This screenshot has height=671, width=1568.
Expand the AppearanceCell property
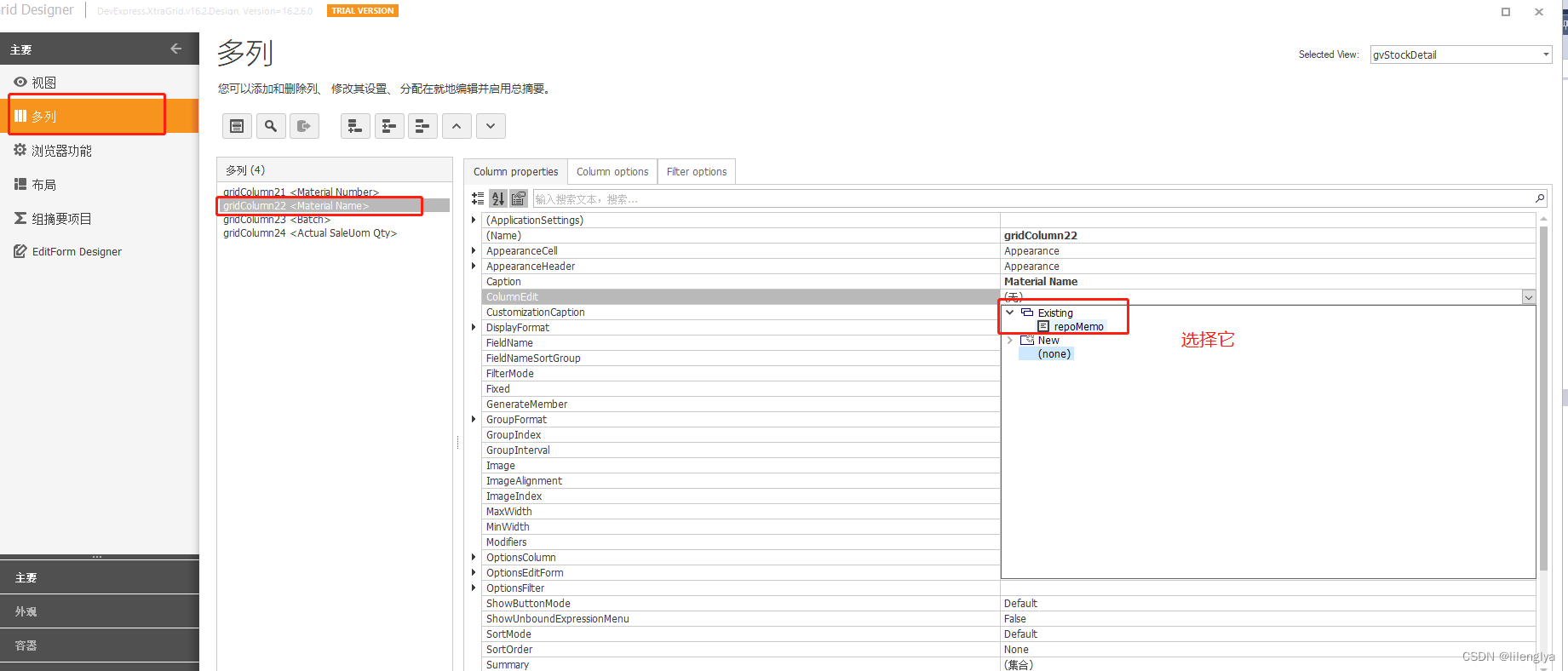point(474,250)
